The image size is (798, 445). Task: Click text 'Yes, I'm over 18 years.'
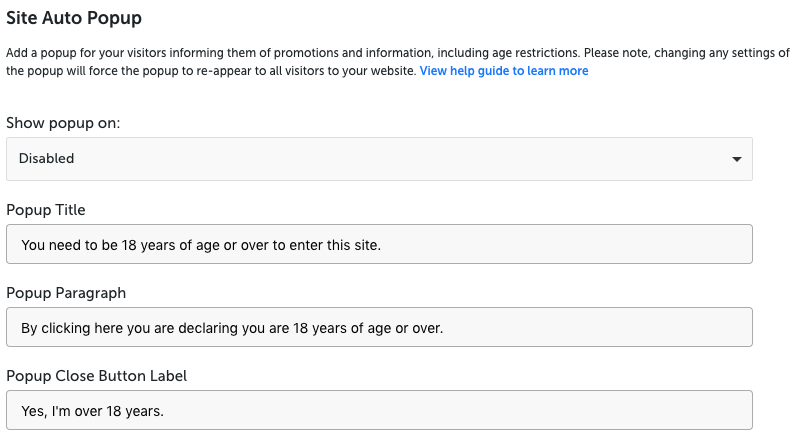[93, 411]
